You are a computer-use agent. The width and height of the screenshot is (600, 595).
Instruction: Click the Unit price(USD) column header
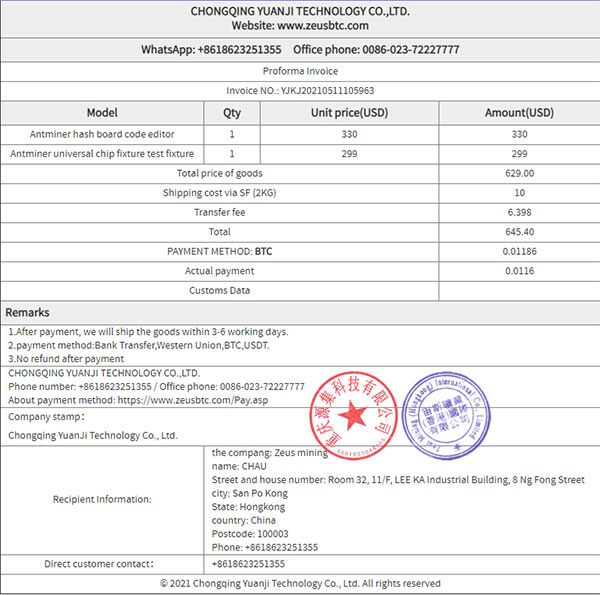(x=350, y=113)
